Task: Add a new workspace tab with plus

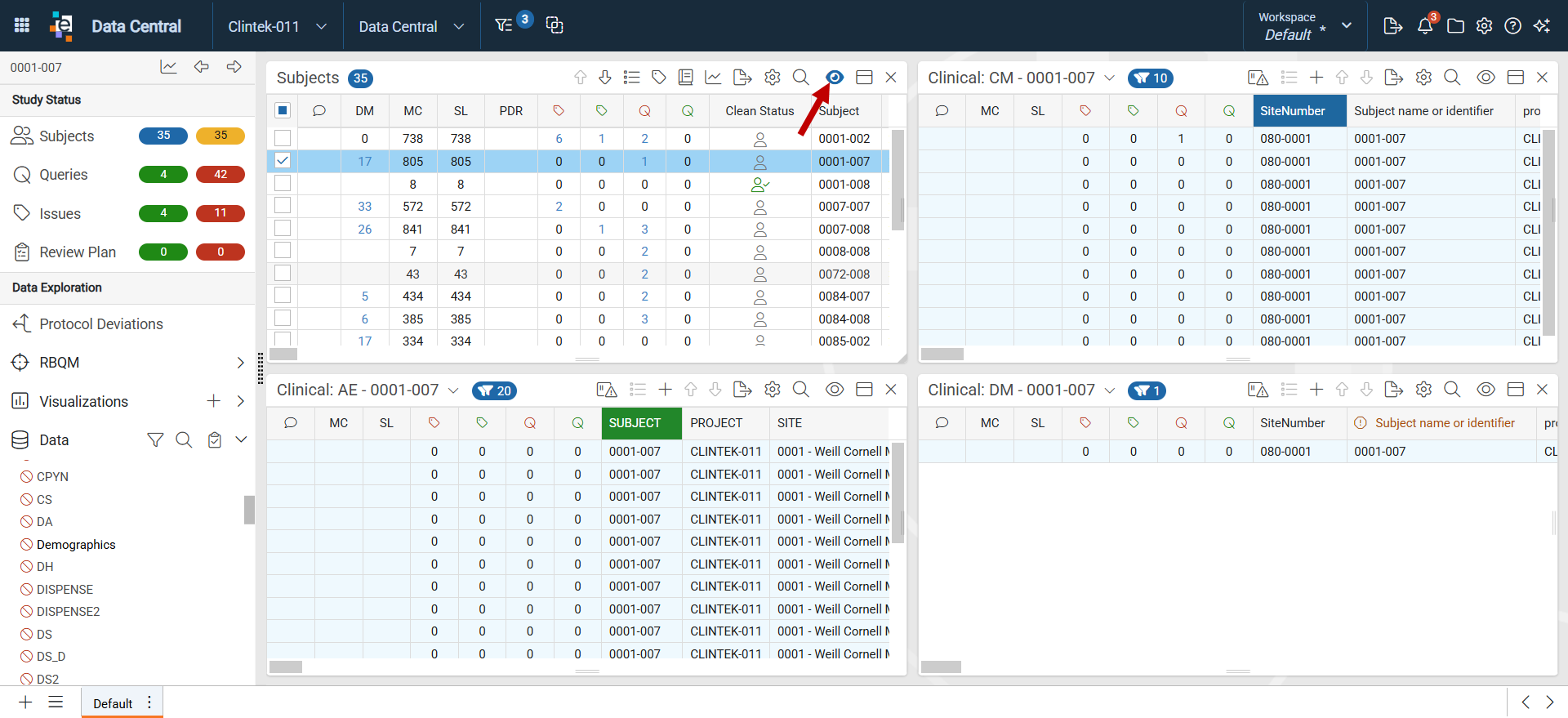Action: (25, 702)
